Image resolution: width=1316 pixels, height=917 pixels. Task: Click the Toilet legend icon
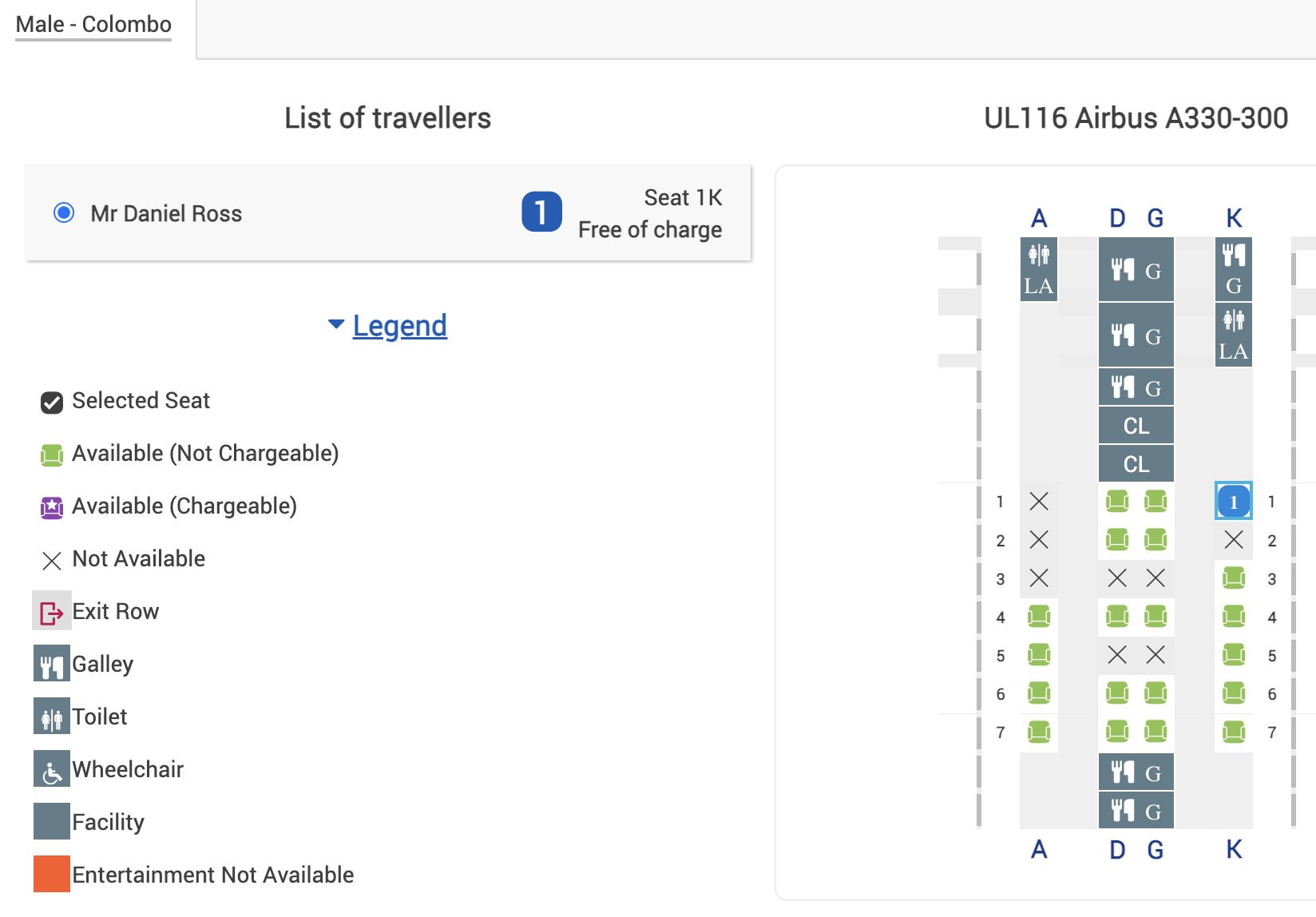(52, 716)
